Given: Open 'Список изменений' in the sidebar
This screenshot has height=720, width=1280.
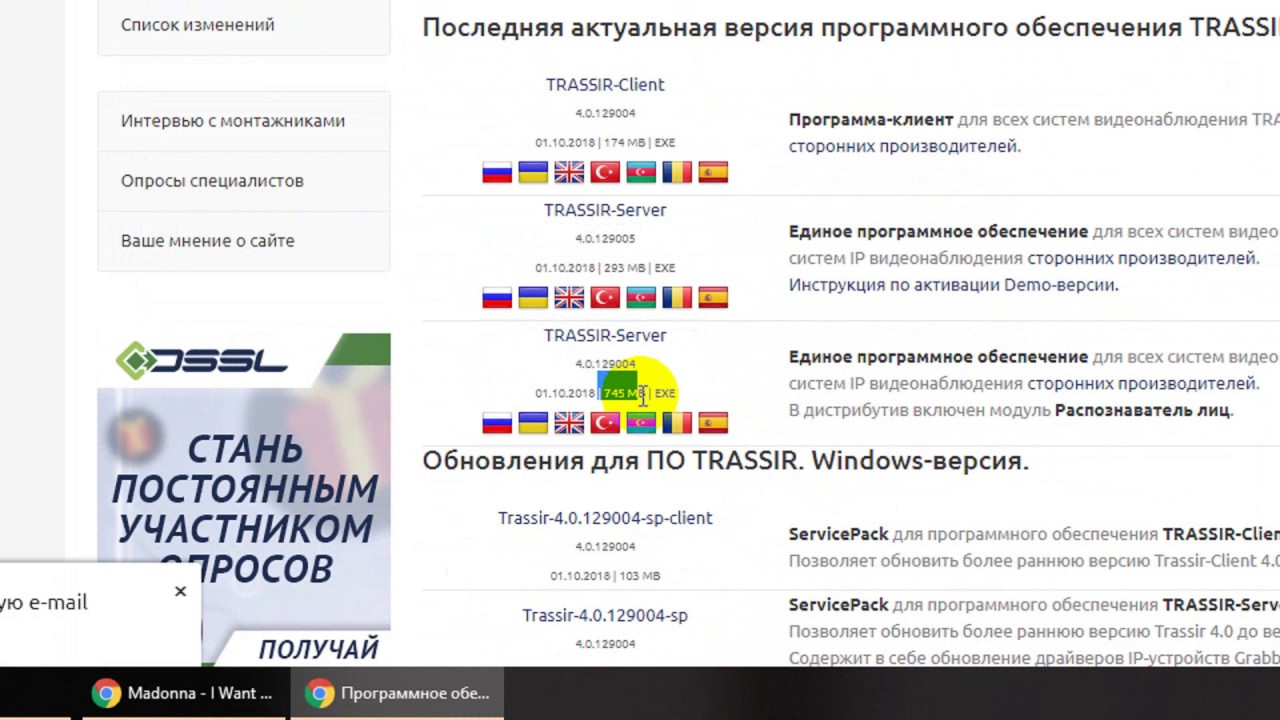Looking at the screenshot, I should pos(243,25).
